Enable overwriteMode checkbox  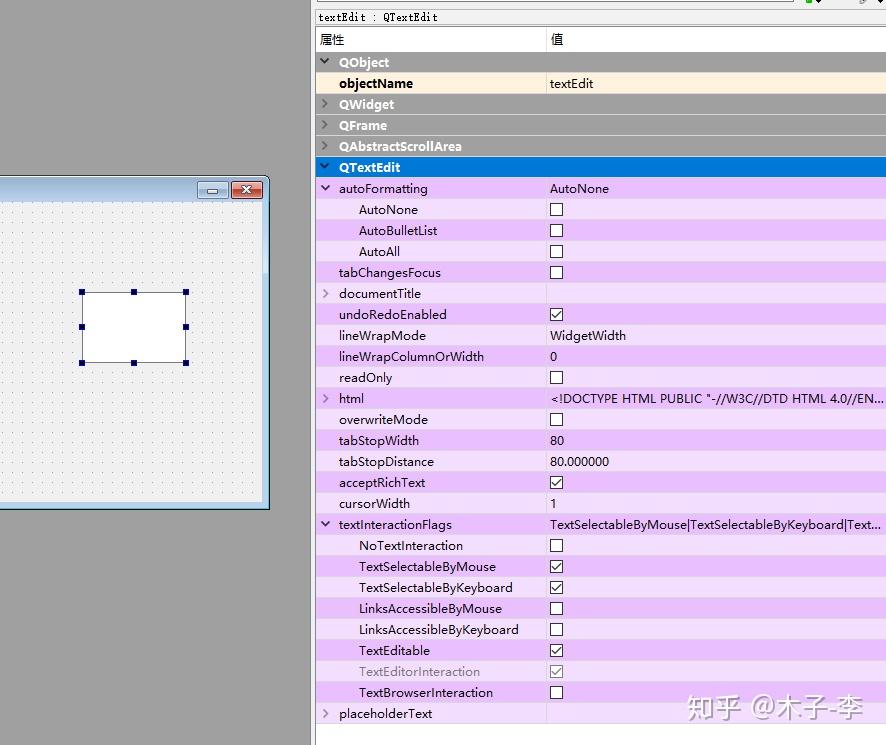[557, 419]
